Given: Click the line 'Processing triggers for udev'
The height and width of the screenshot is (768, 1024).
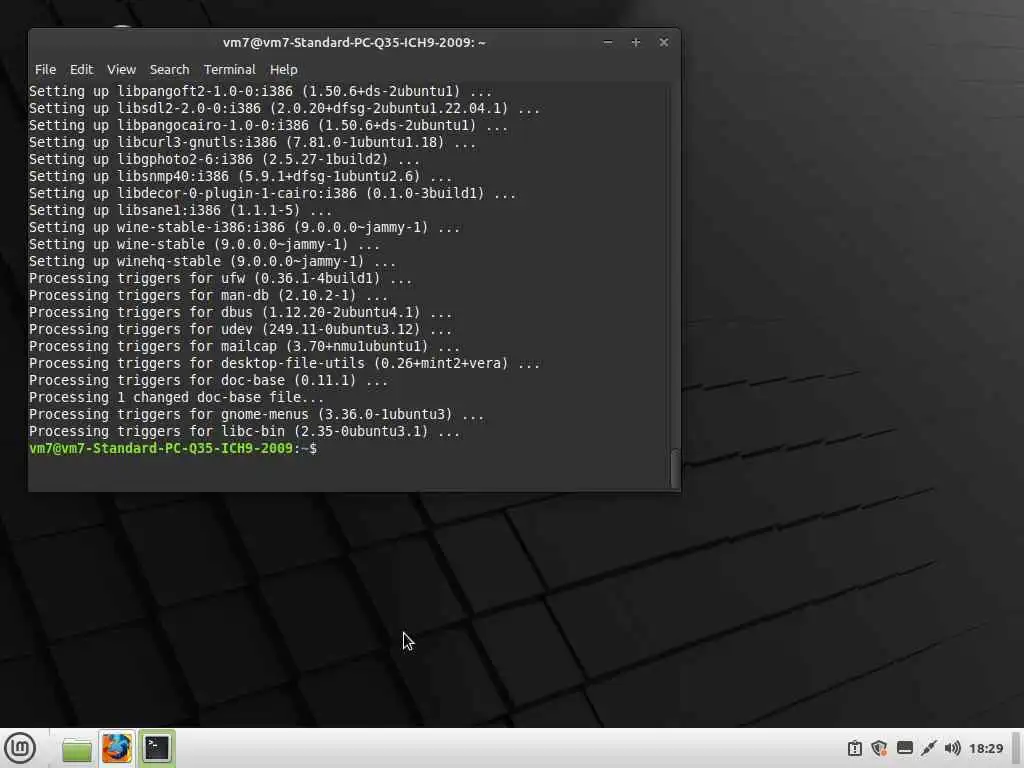Looking at the screenshot, I should point(240,329).
